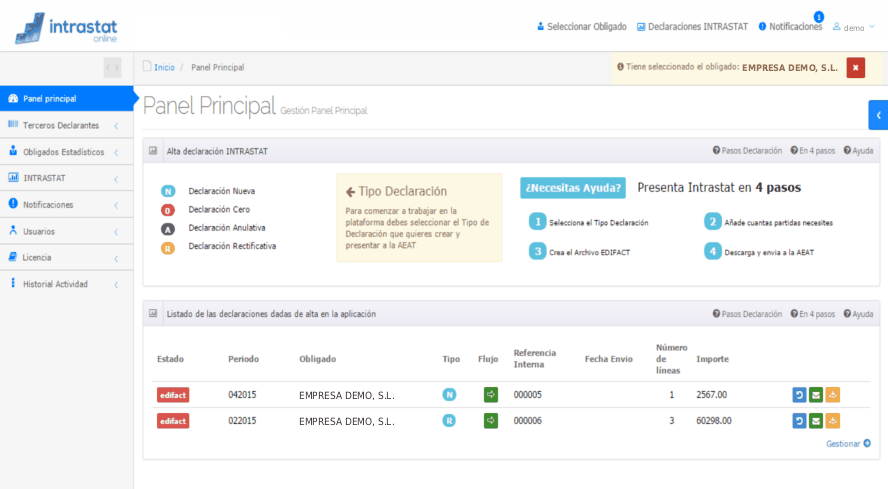
Task: Remove selected obligado with red X button
Action: coord(856,67)
